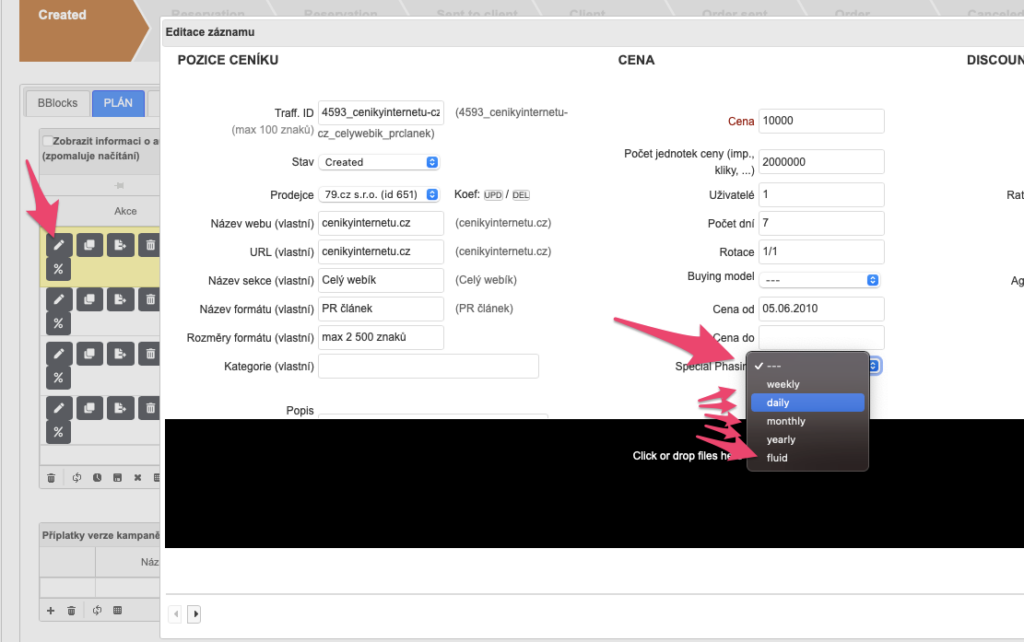Screen dimensions: 1024x642
Task: Click the clock icon in the plan table footer
Action: click(x=98, y=478)
